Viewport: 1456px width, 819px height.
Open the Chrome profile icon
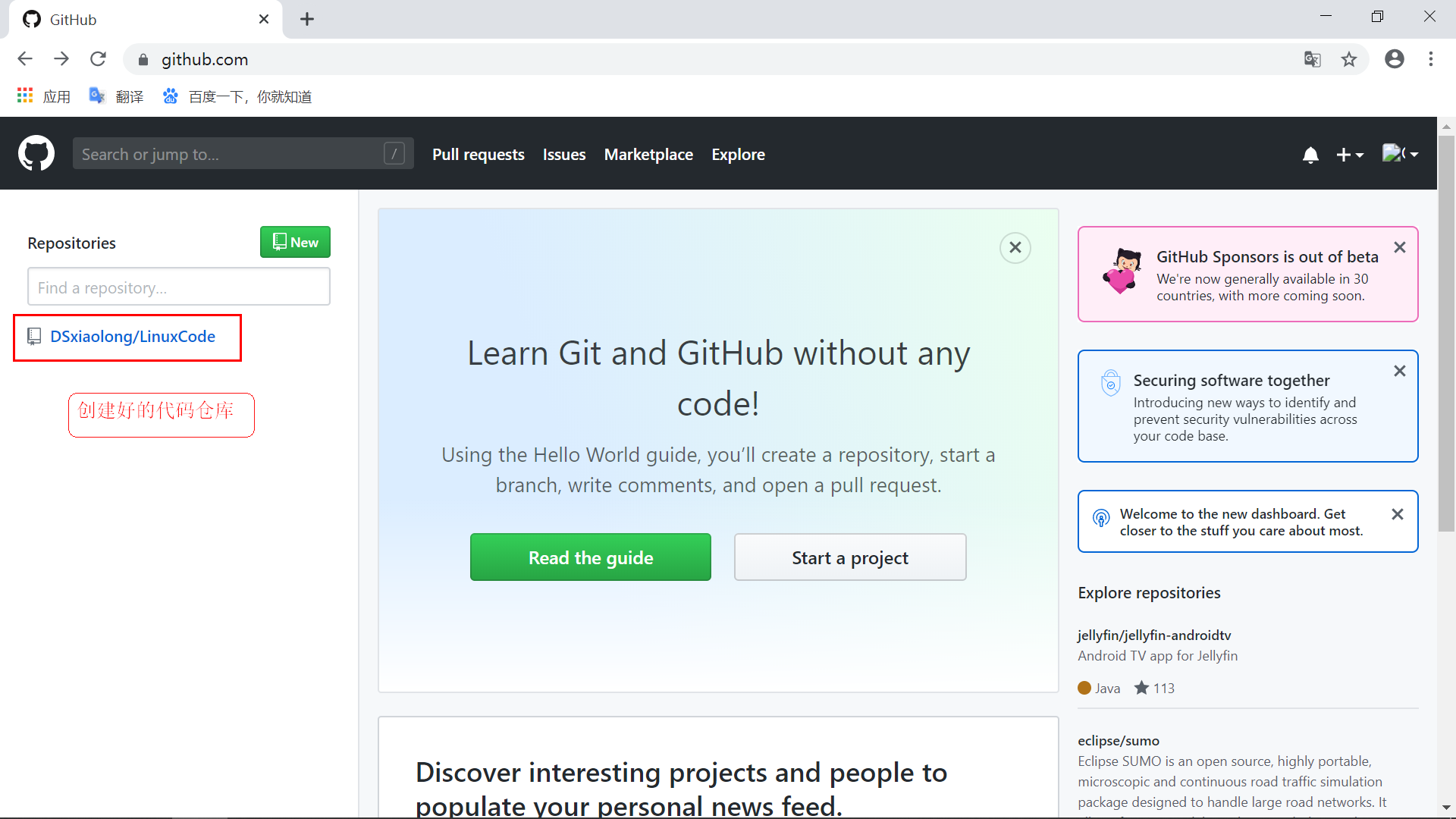pos(1394,59)
